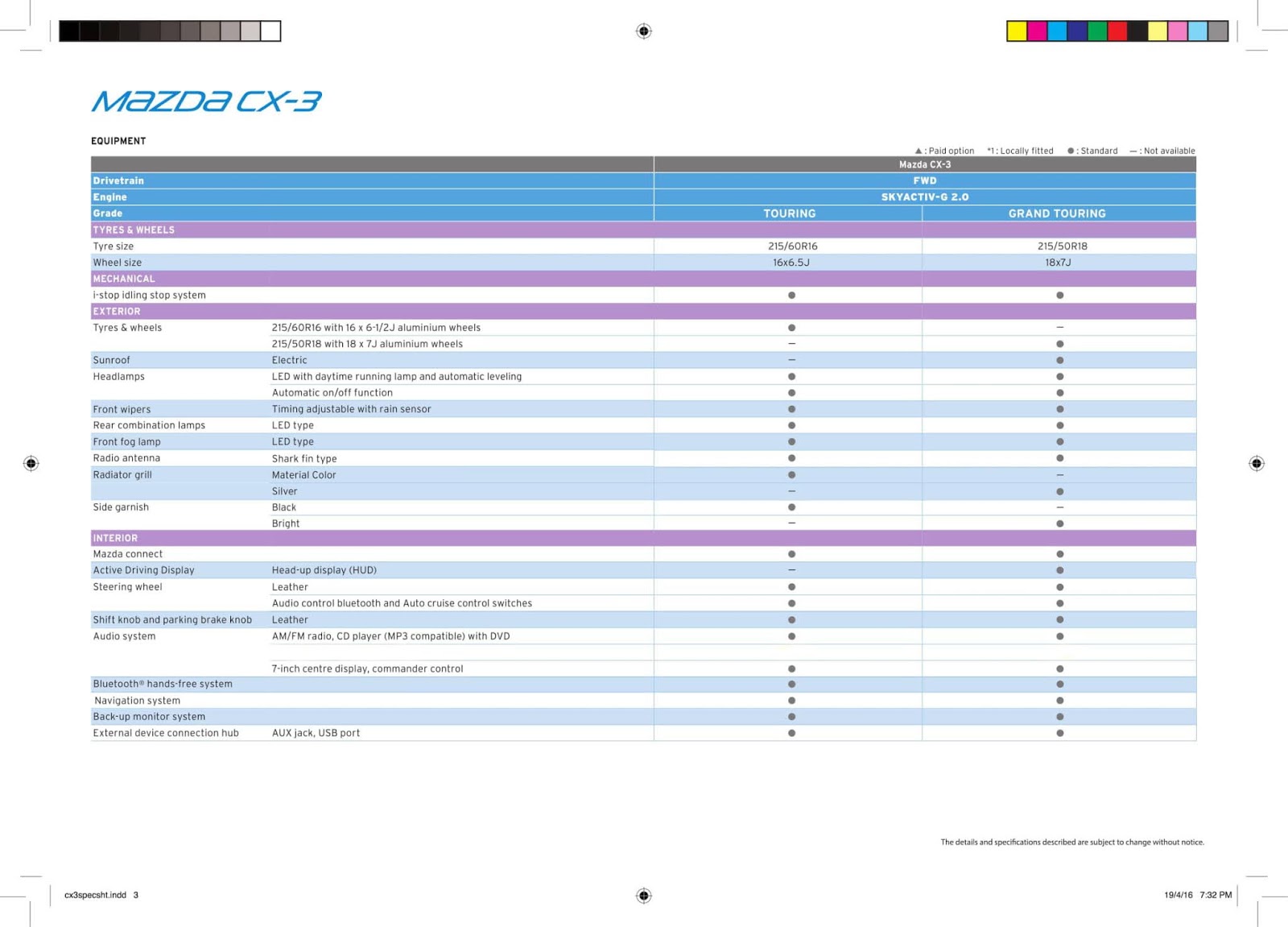This screenshot has width=1288, height=927.
Task: Click the Engine row label
Action: pyautogui.click(x=109, y=197)
